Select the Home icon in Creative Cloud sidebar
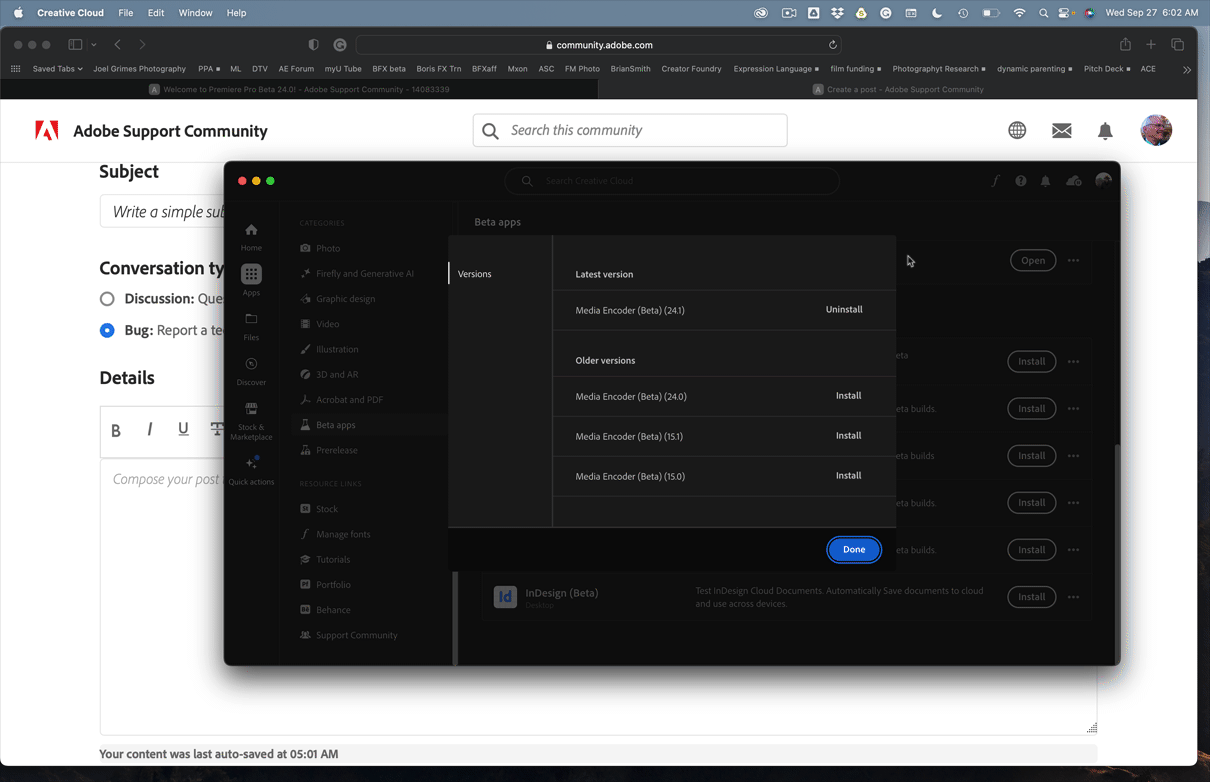This screenshot has width=1210, height=782. (251, 234)
